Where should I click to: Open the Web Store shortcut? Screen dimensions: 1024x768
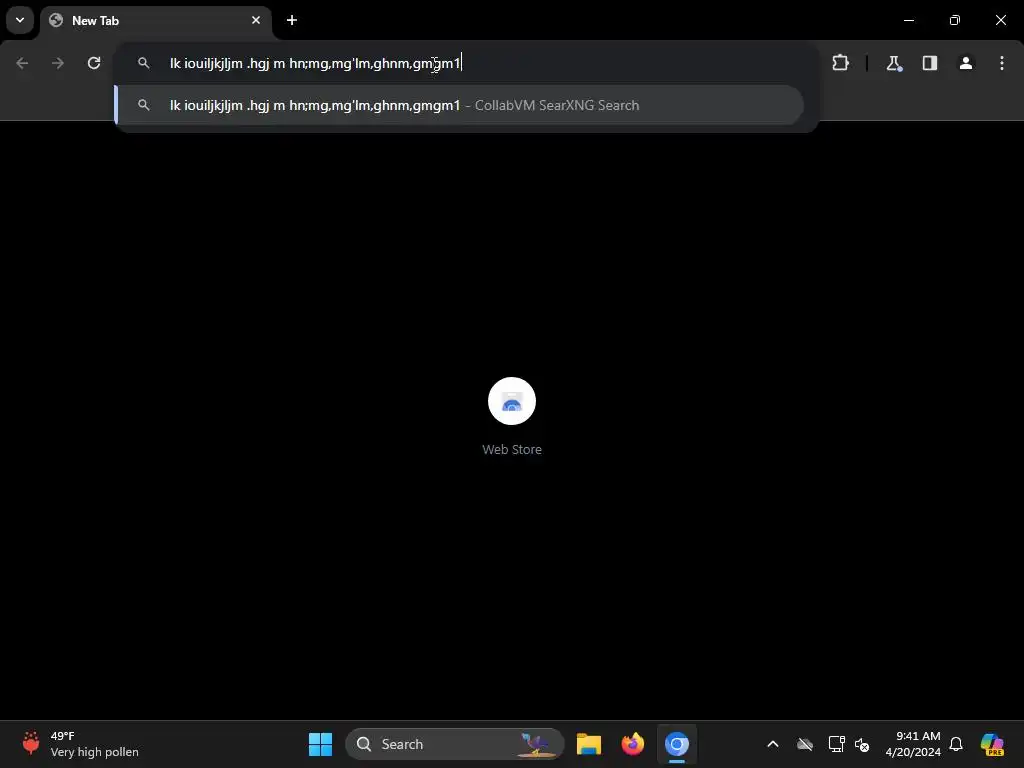[x=512, y=401]
